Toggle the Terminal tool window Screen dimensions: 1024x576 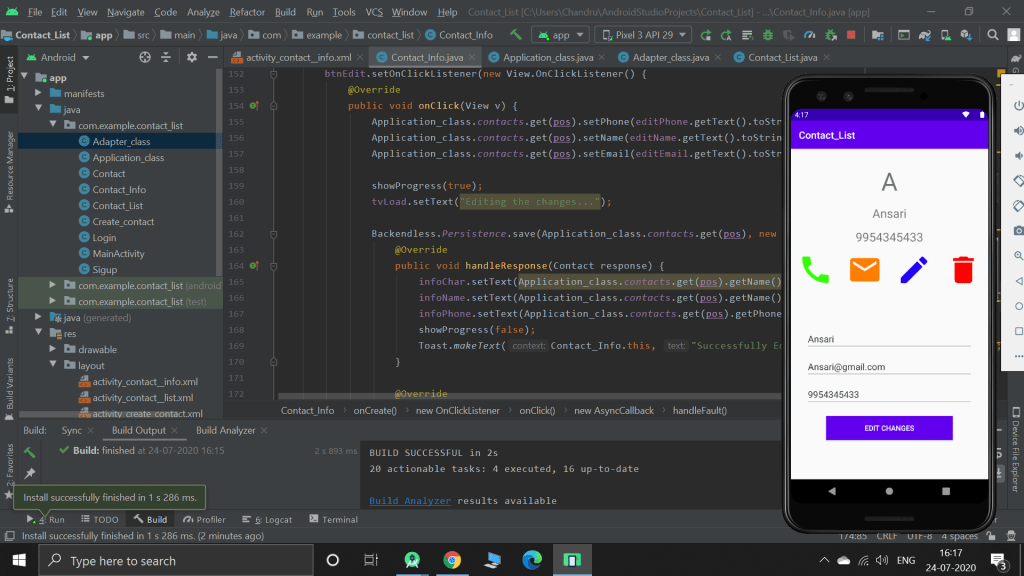pyautogui.click(x=333, y=520)
